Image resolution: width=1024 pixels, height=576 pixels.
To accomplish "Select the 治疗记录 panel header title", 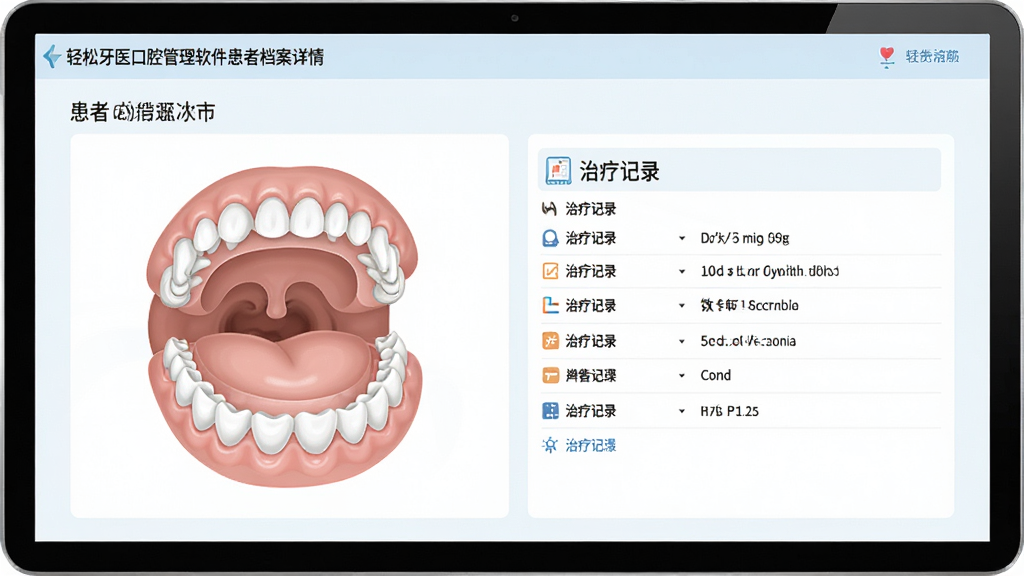I will coord(619,172).
